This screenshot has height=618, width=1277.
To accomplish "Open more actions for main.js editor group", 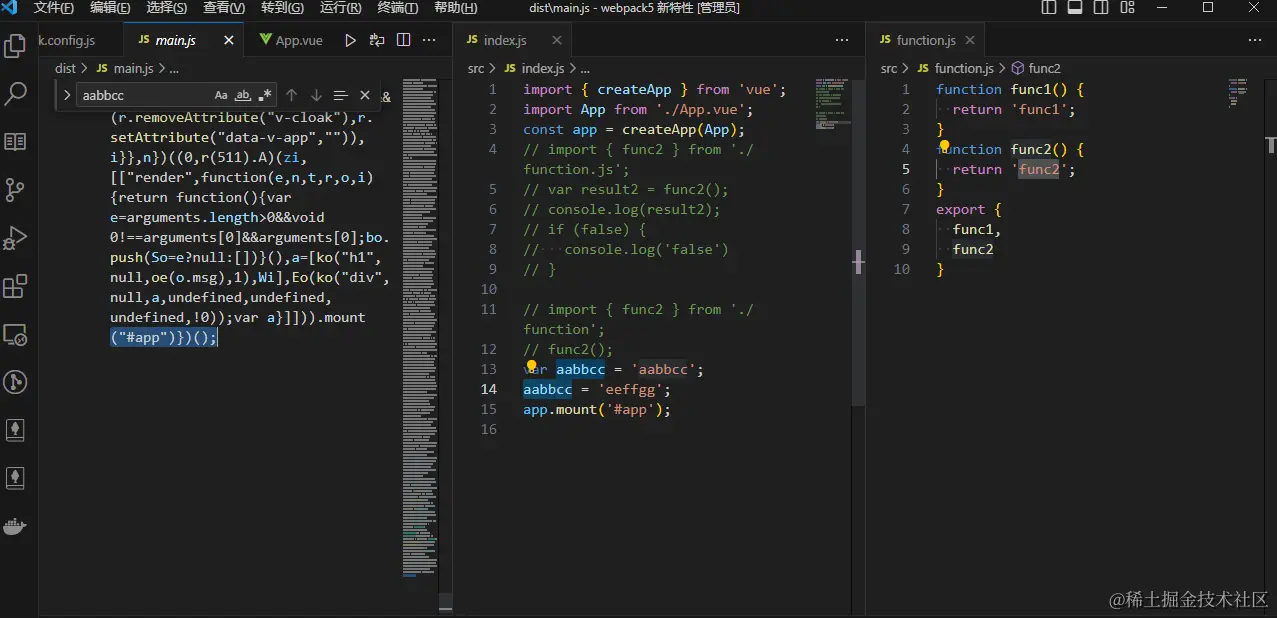I will tap(430, 40).
